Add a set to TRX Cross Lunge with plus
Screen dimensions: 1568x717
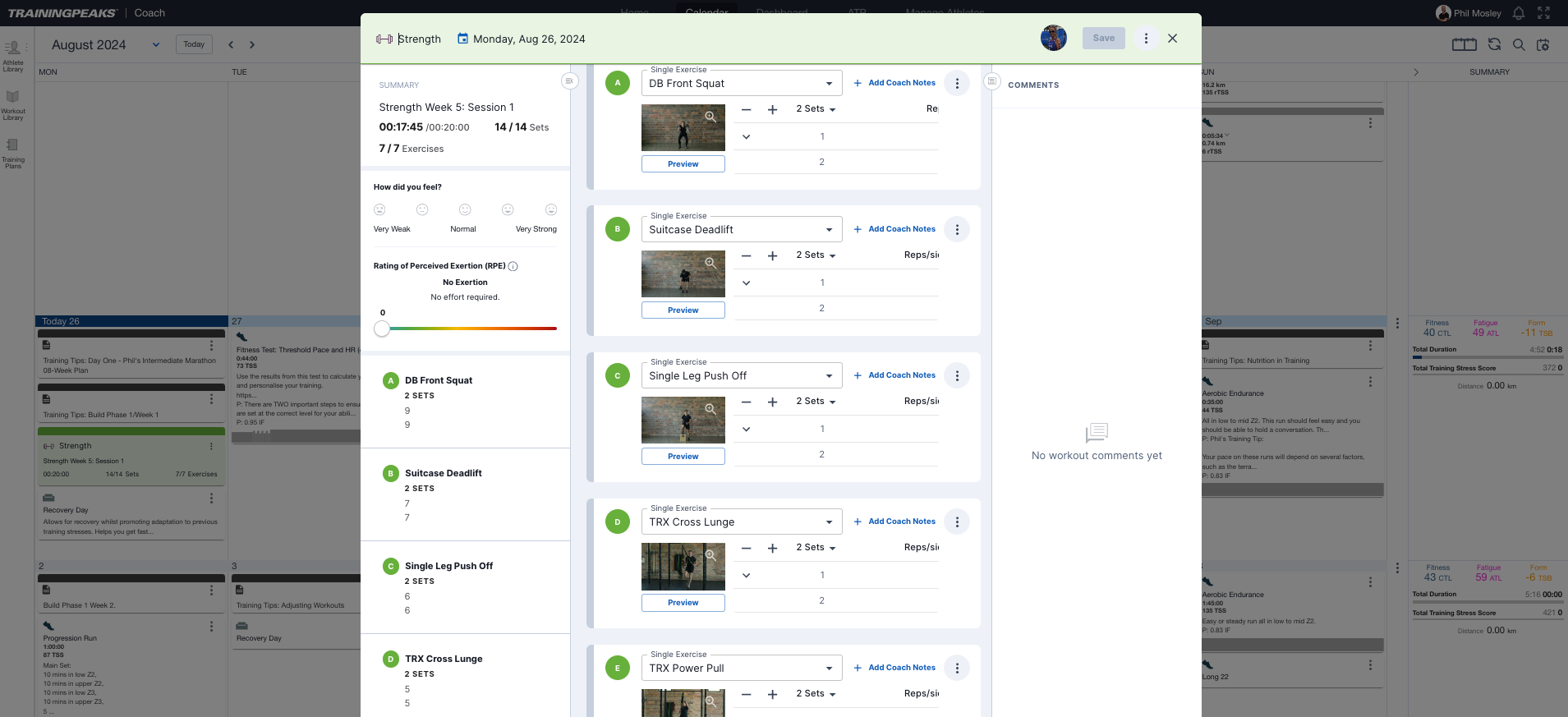pyautogui.click(x=772, y=548)
